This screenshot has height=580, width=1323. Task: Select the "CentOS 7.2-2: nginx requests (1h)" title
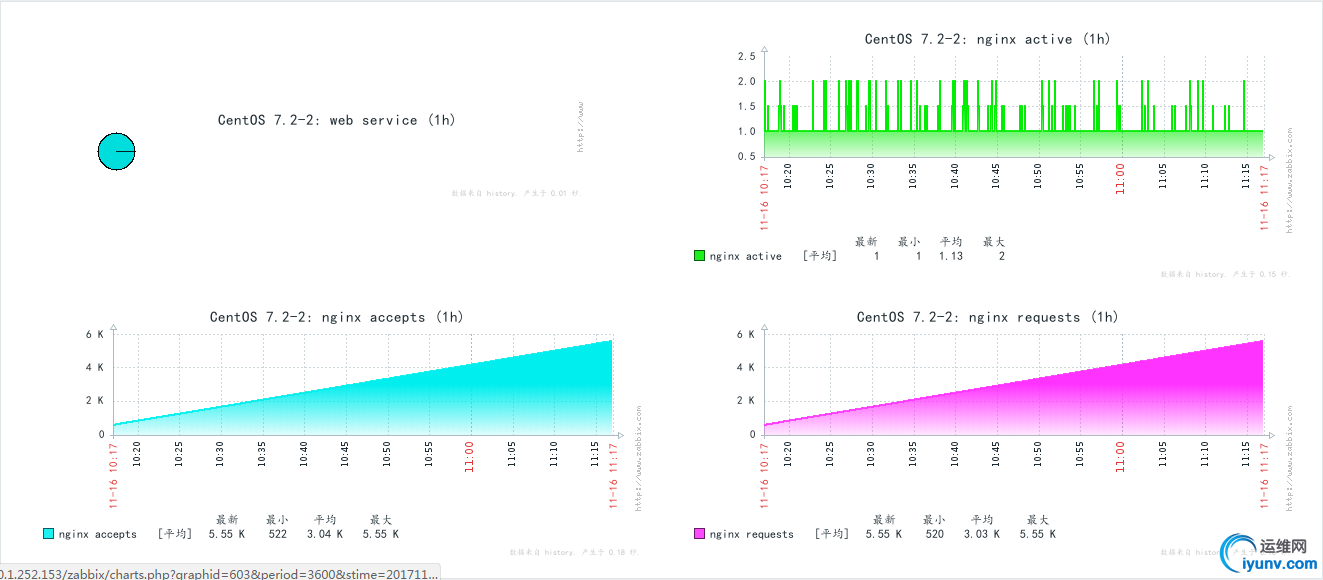click(x=987, y=317)
